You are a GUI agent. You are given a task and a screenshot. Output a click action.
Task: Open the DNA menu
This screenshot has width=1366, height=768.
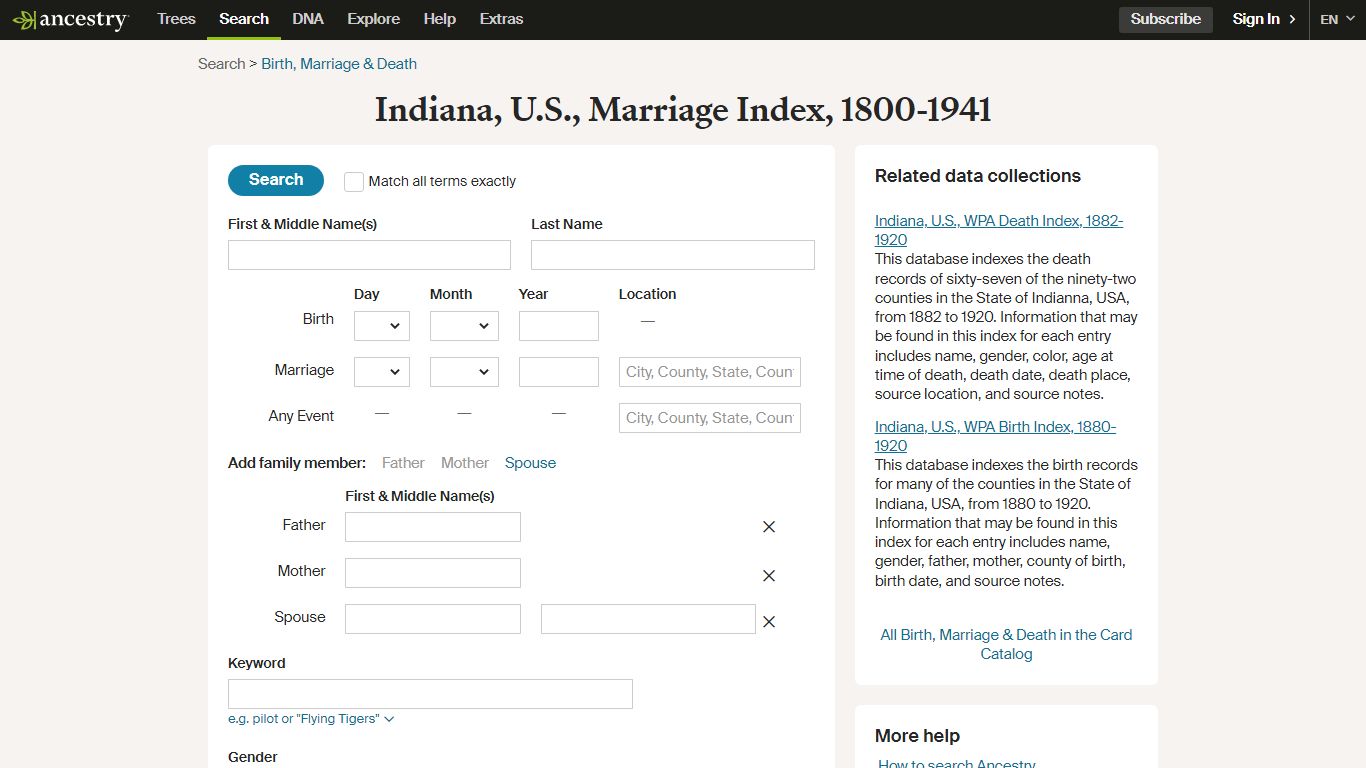point(308,19)
